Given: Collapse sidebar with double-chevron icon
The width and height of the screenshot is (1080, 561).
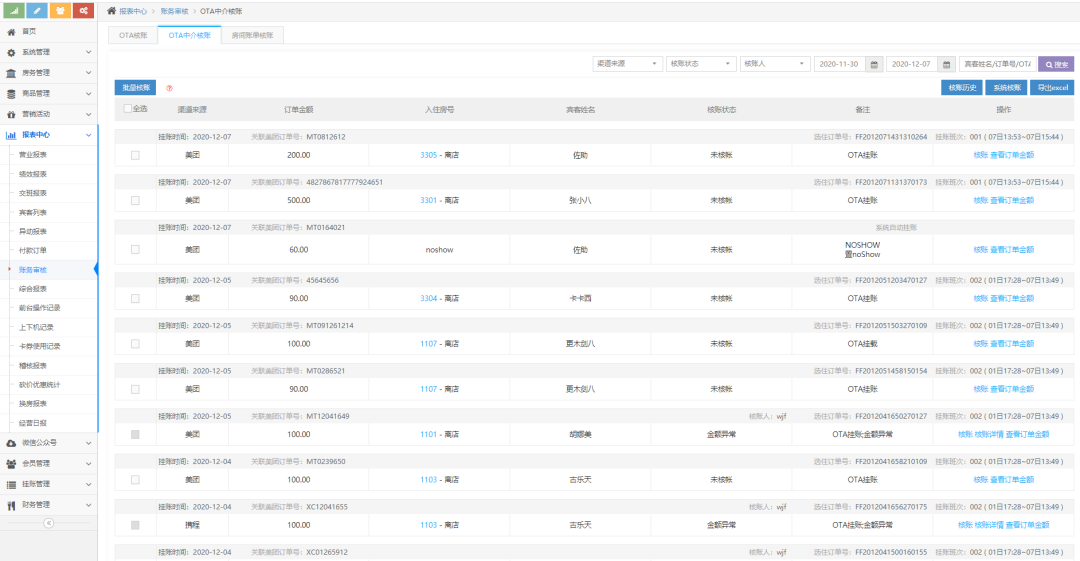Looking at the screenshot, I should coord(48,523).
